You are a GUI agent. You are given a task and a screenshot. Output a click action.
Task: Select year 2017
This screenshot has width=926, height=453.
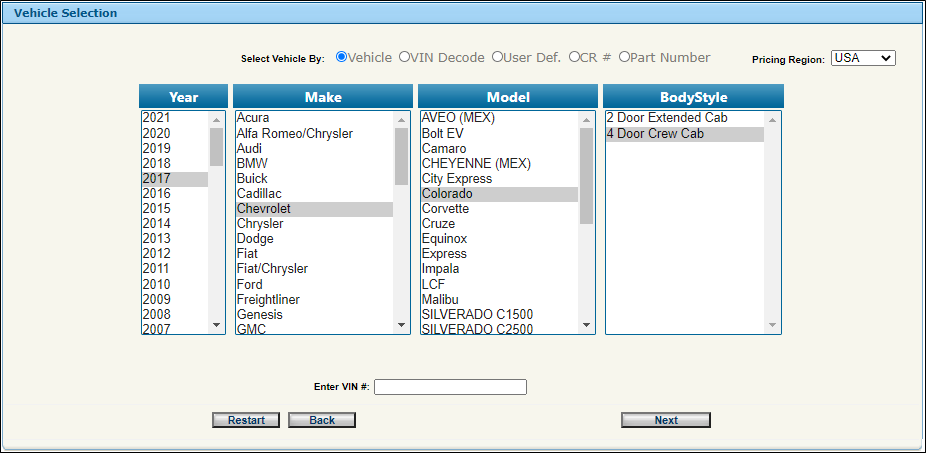click(175, 178)
